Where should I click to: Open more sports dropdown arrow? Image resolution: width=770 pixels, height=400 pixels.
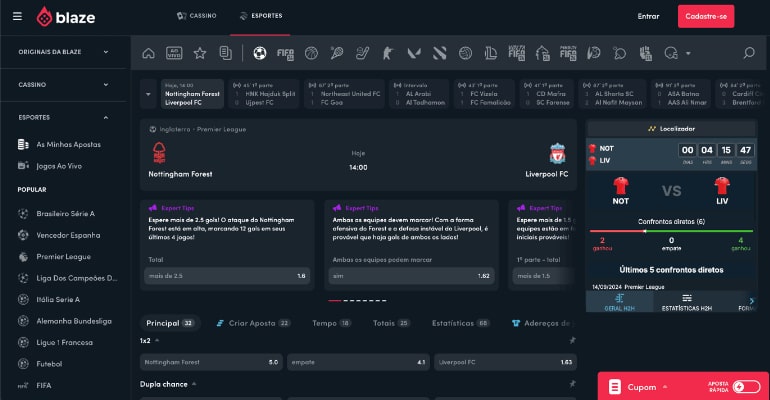click(688, 53)
